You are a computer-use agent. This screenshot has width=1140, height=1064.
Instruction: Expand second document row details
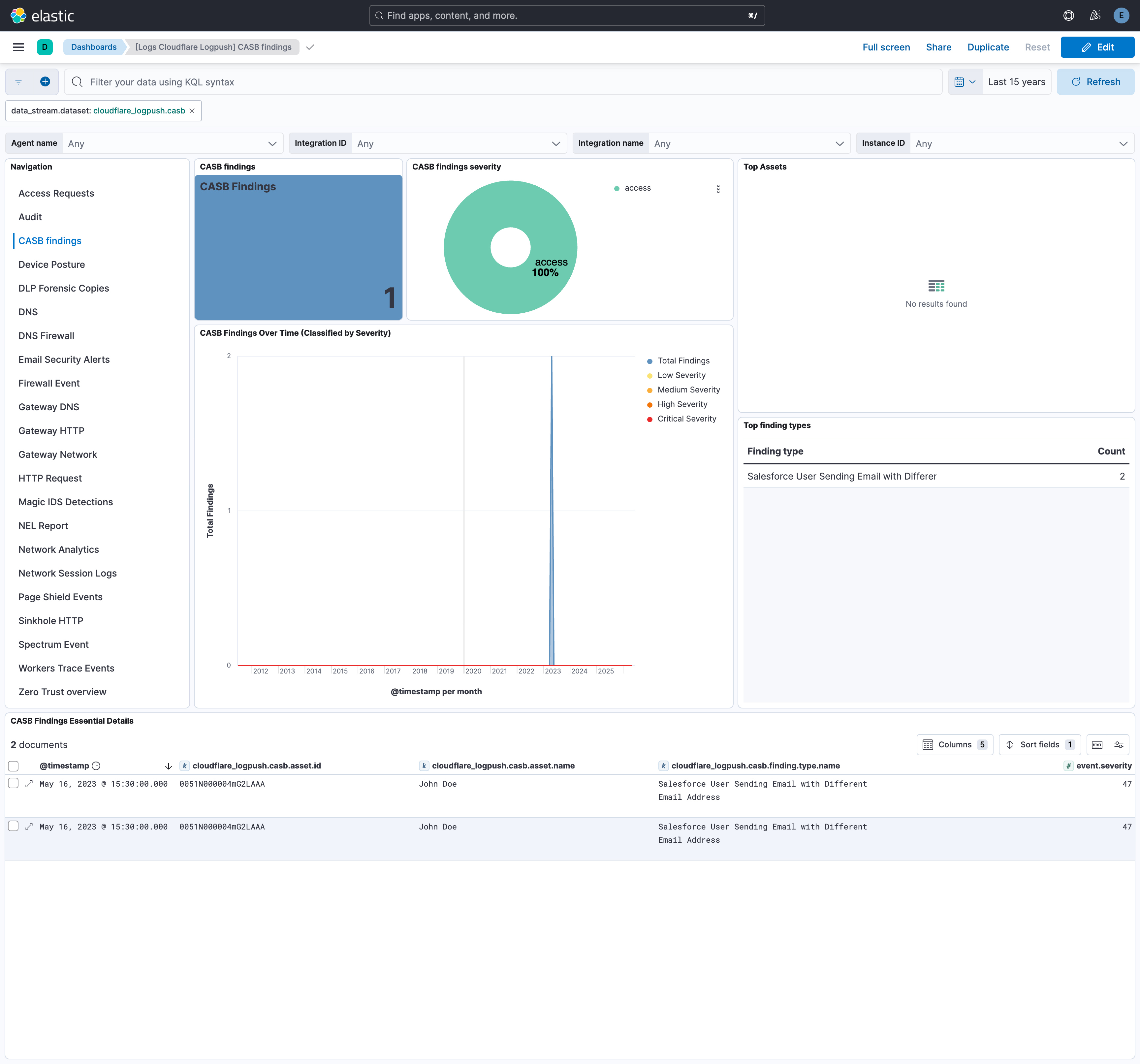coord(29,827)
